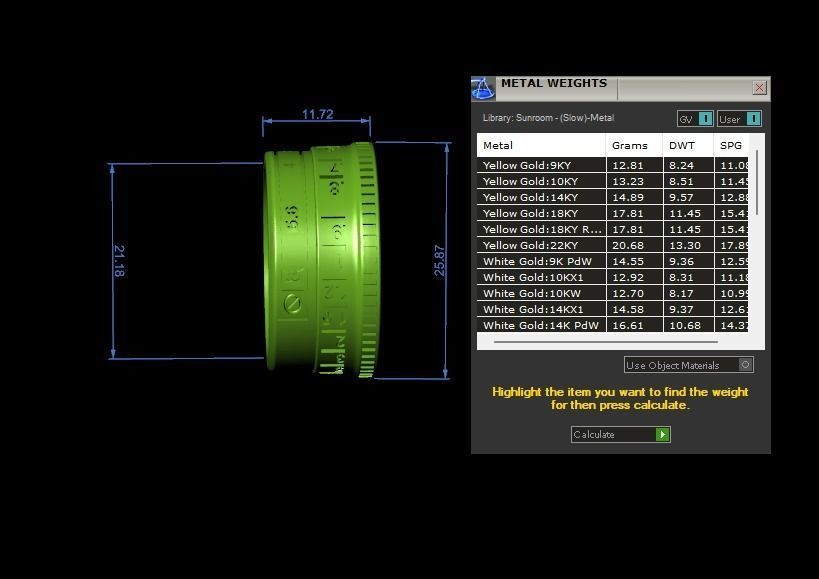Click the 25.87 outer diameter dimension label
The width and height of the screenshot is (819, 579).
439,261
